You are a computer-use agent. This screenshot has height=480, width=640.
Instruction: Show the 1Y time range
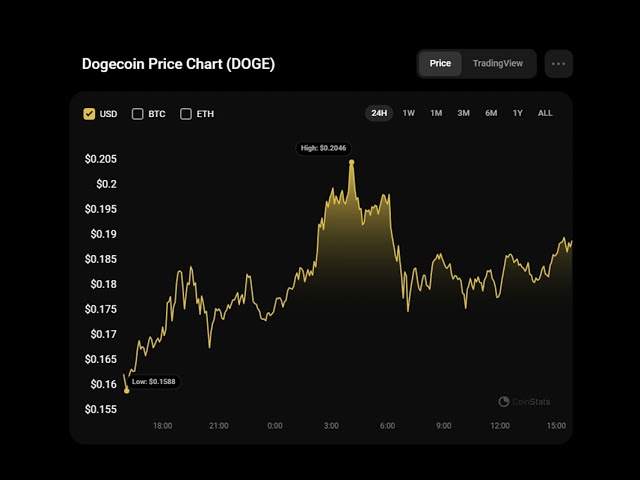point(517,113)
